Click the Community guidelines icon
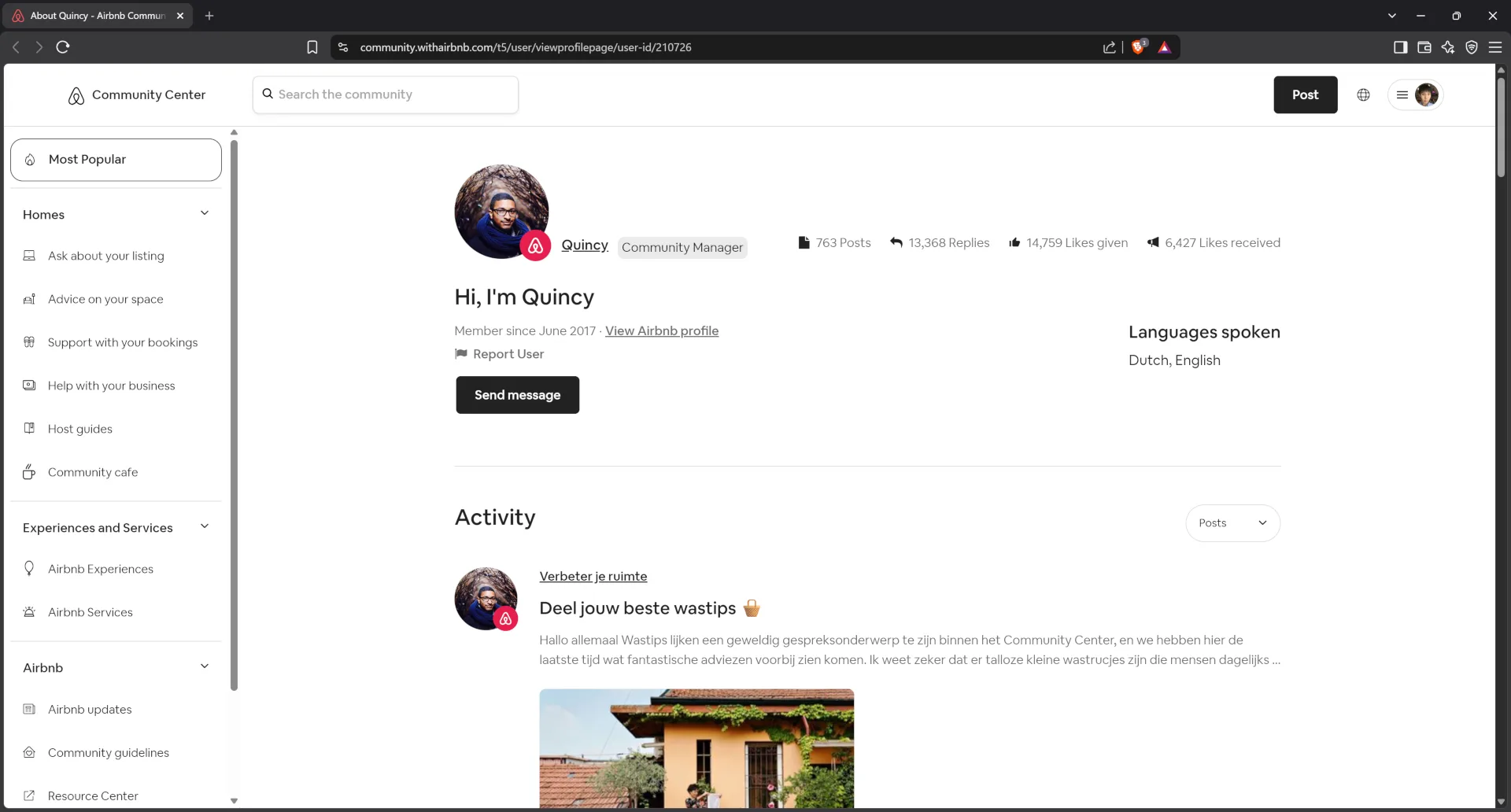 coord(29,752)
